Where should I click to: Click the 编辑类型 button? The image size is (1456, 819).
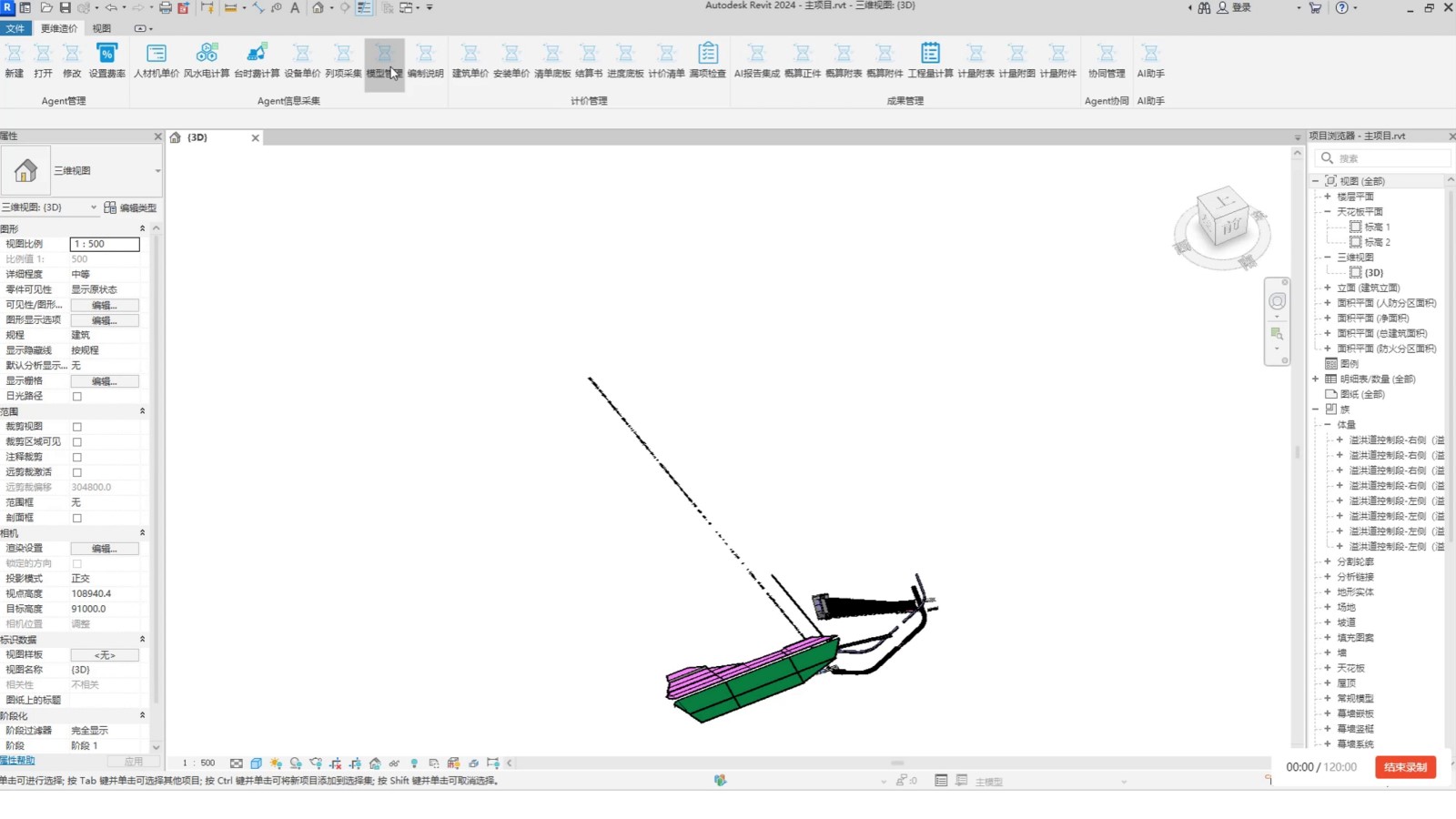[131, 207]
